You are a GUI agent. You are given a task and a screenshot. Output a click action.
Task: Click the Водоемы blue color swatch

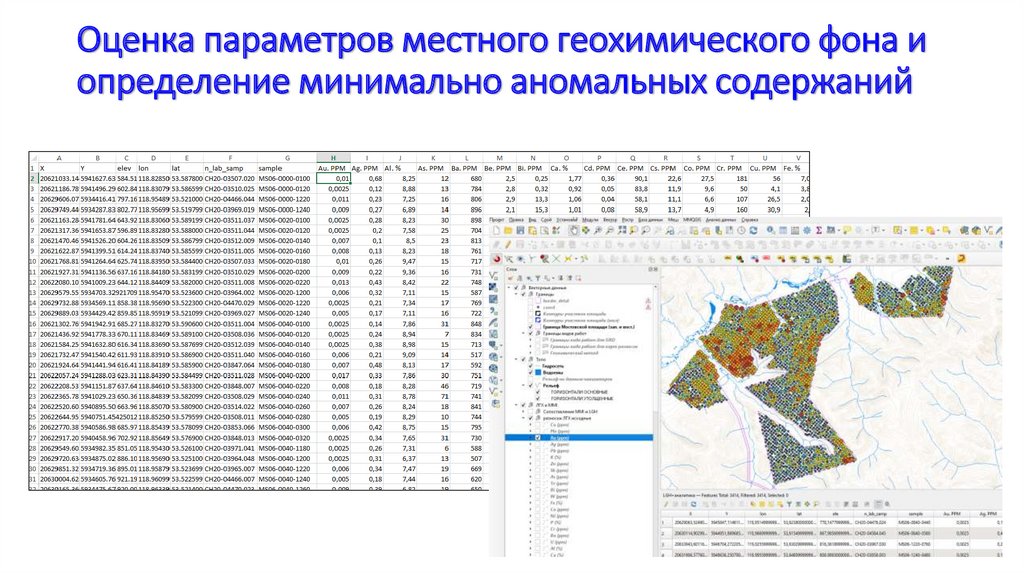(538, 372)
